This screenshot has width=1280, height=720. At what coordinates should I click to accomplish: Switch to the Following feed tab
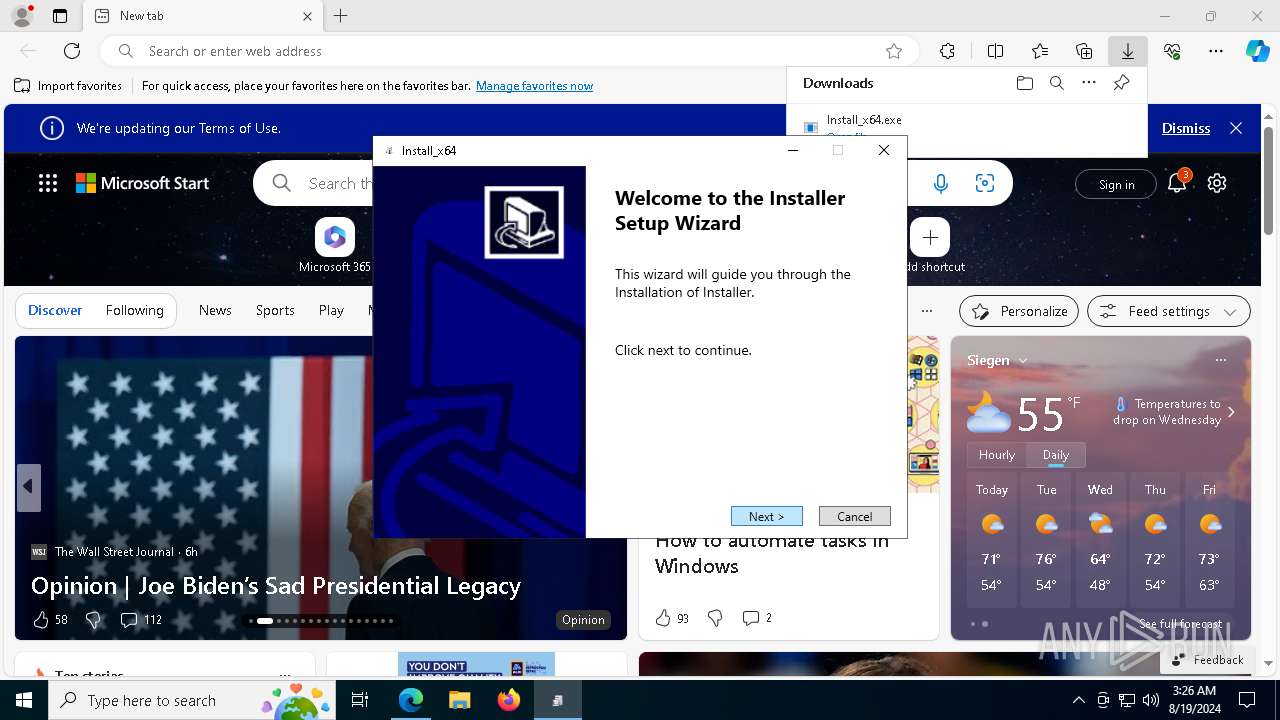click(134, 310)
